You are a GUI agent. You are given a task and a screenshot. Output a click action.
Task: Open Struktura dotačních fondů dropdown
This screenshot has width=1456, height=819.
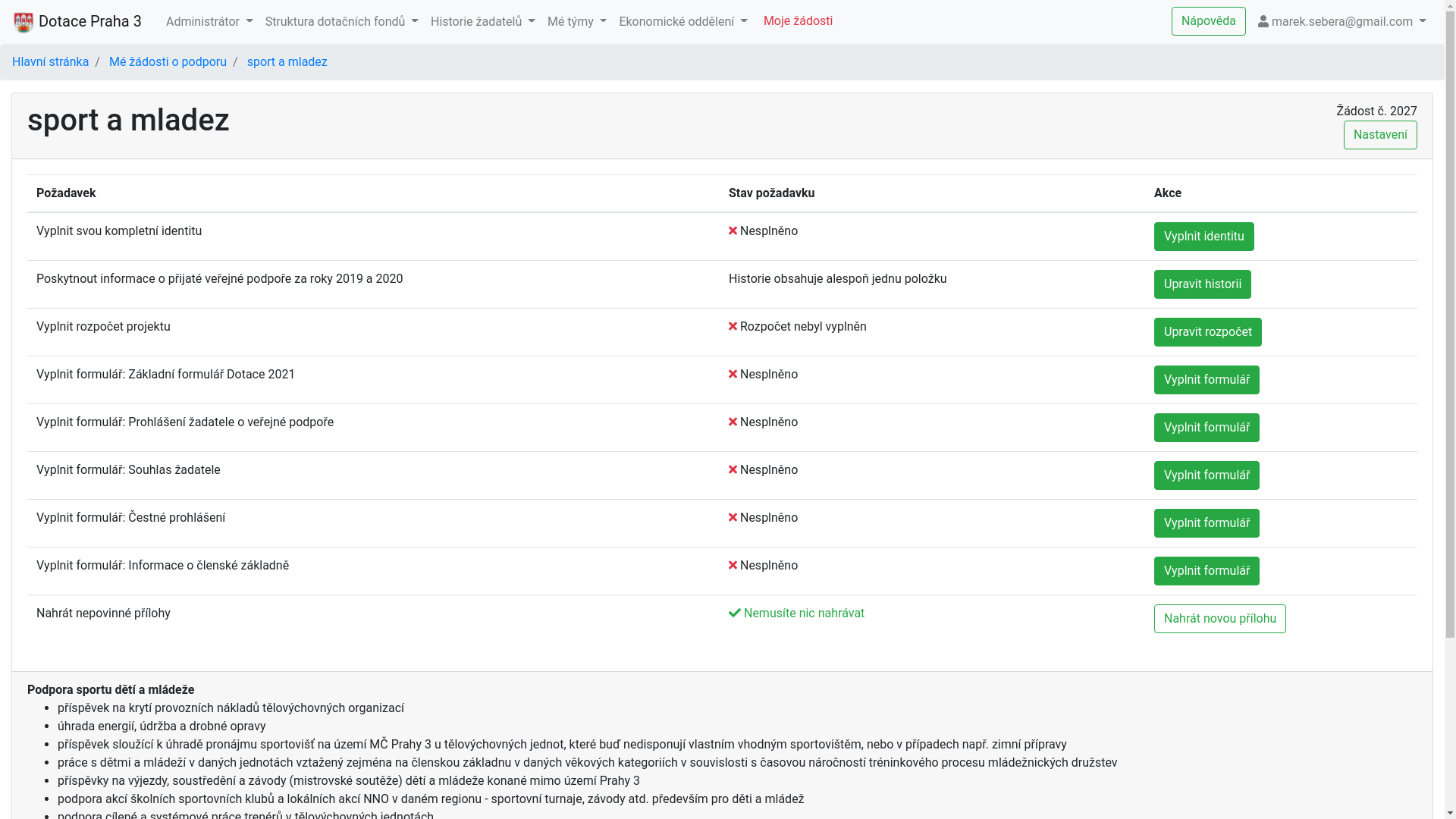click(341, 22)
